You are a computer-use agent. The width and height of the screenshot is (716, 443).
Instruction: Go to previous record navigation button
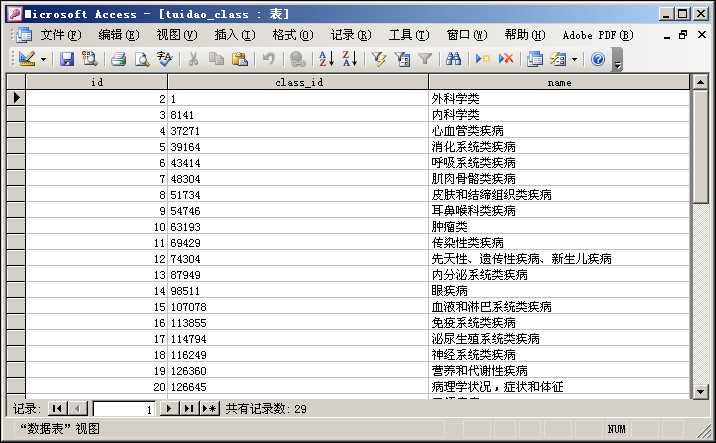pyautogui.click(x=78, y=408)
